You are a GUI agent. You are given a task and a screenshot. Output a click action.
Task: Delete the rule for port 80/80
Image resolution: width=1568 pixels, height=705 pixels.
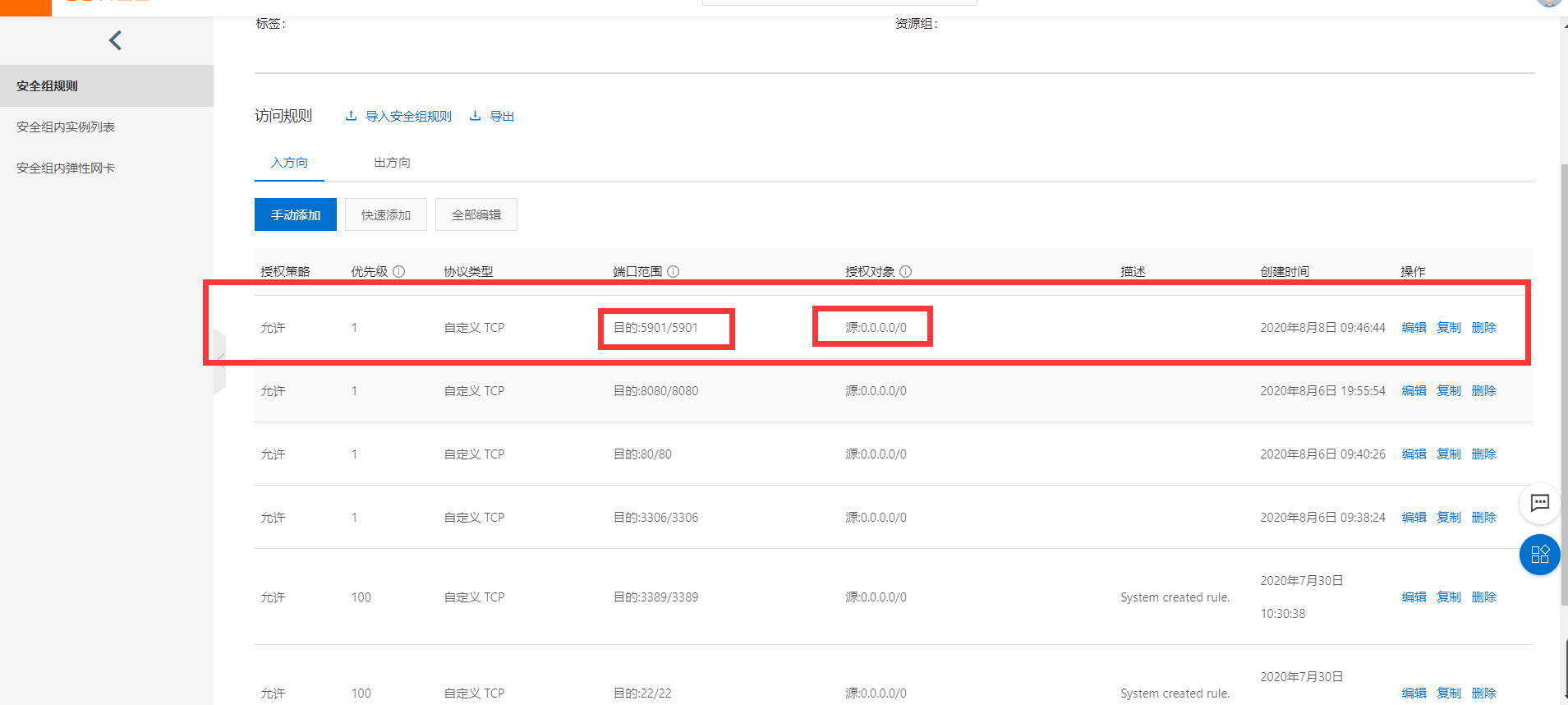(1483, 454)
